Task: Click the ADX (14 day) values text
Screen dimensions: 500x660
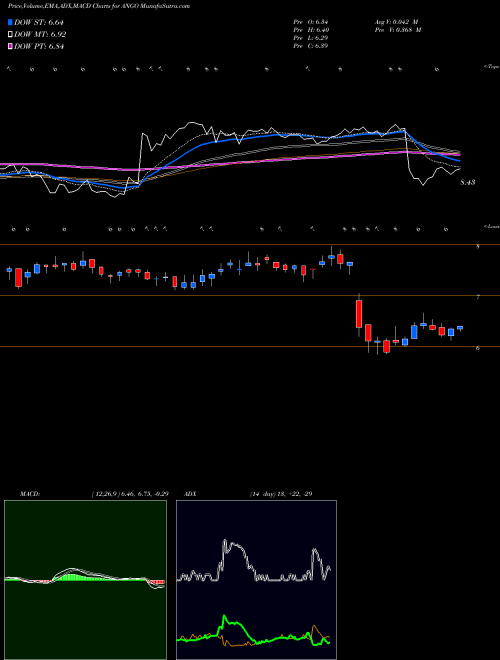Action: 281,494
